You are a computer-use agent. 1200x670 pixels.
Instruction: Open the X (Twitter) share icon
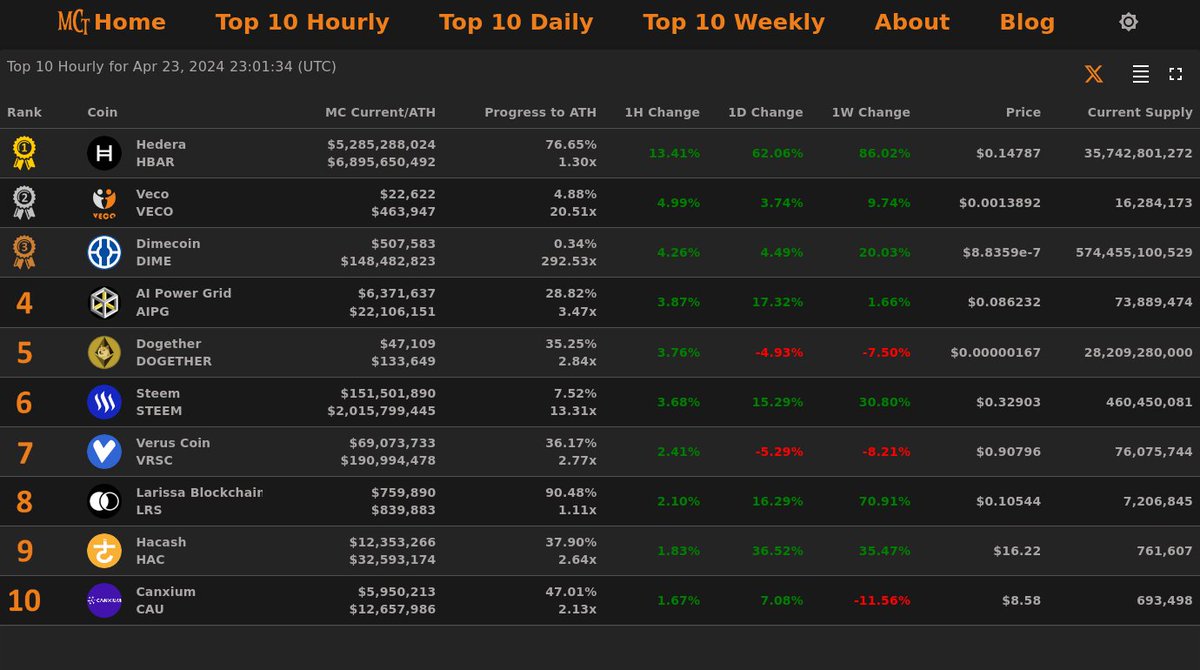click(x=1094, y=74)
